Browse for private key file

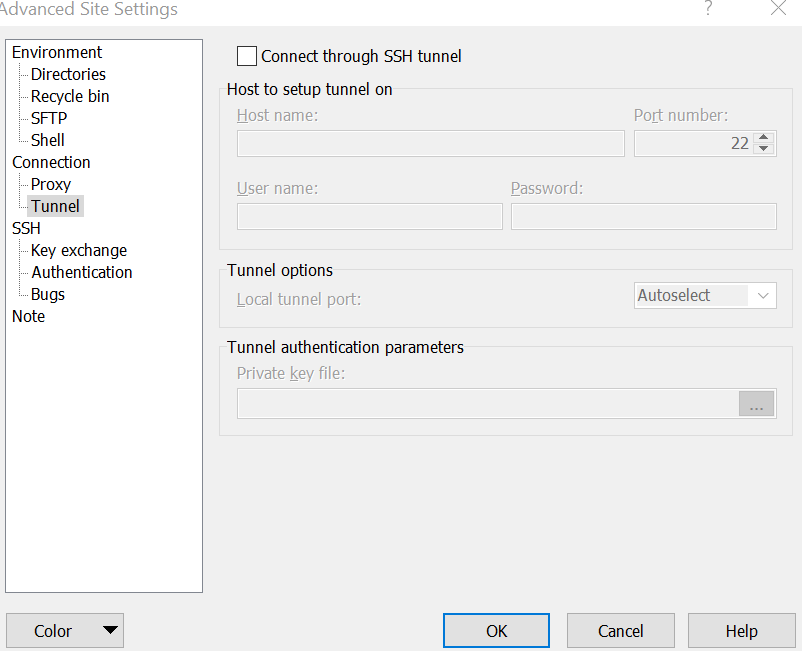coord(756,404)
